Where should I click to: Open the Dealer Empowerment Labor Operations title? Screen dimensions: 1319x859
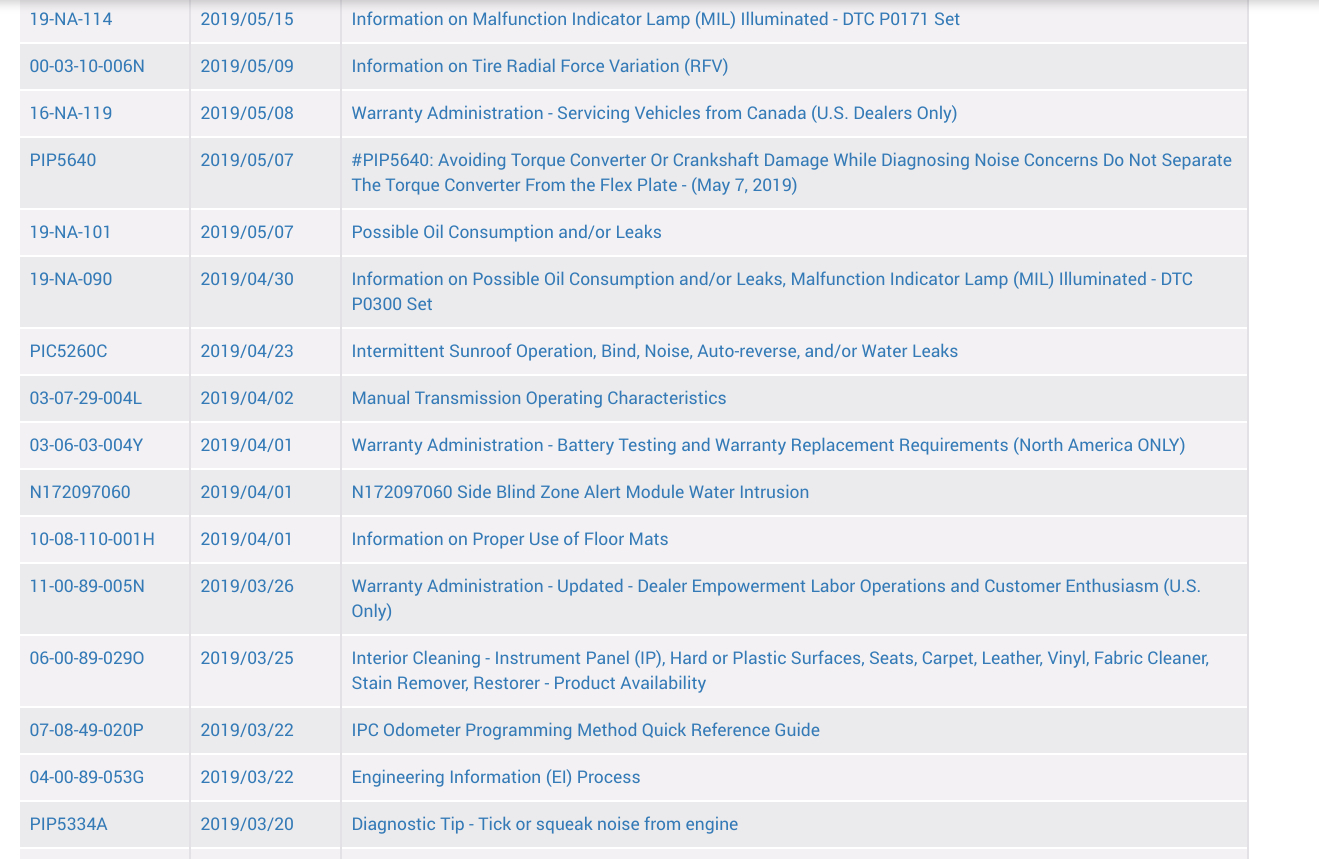(x=776, y=598)
